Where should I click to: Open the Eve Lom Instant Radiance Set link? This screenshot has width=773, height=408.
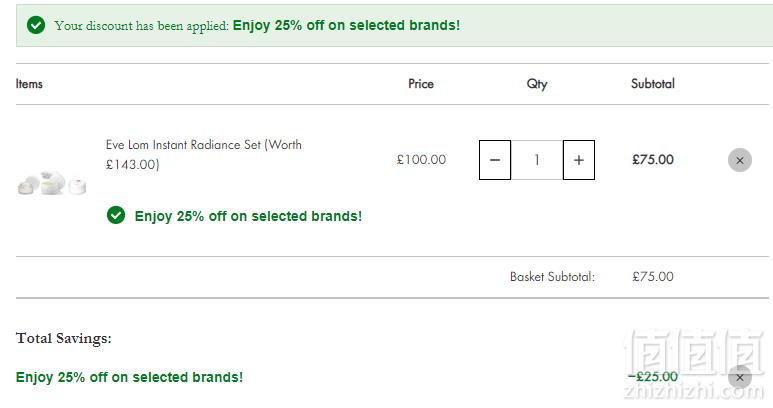[204, 154]
